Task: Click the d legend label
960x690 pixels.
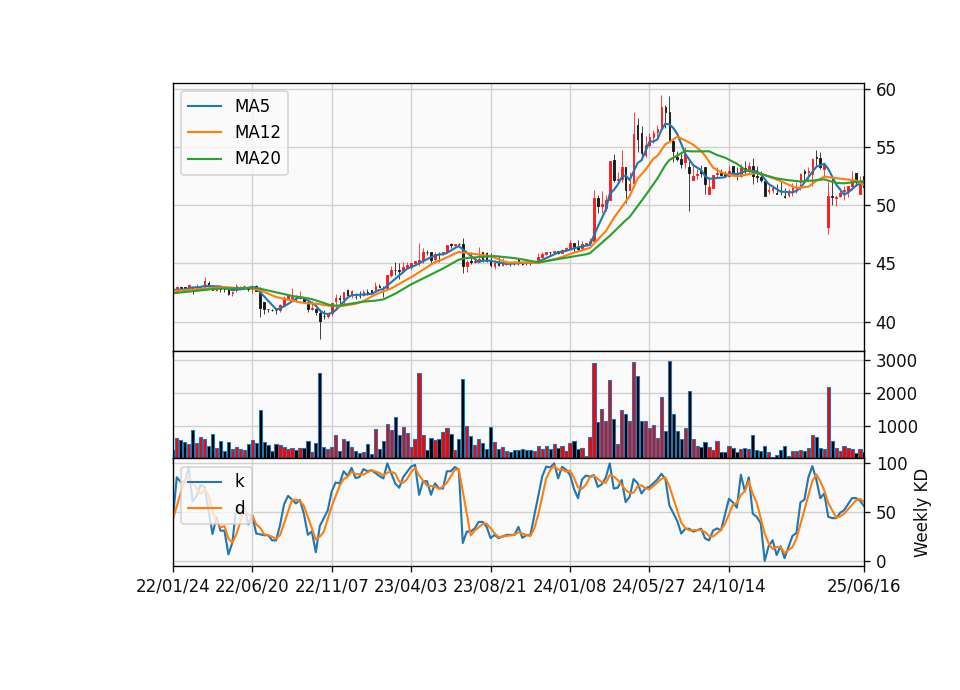Action: pos(239,508)
